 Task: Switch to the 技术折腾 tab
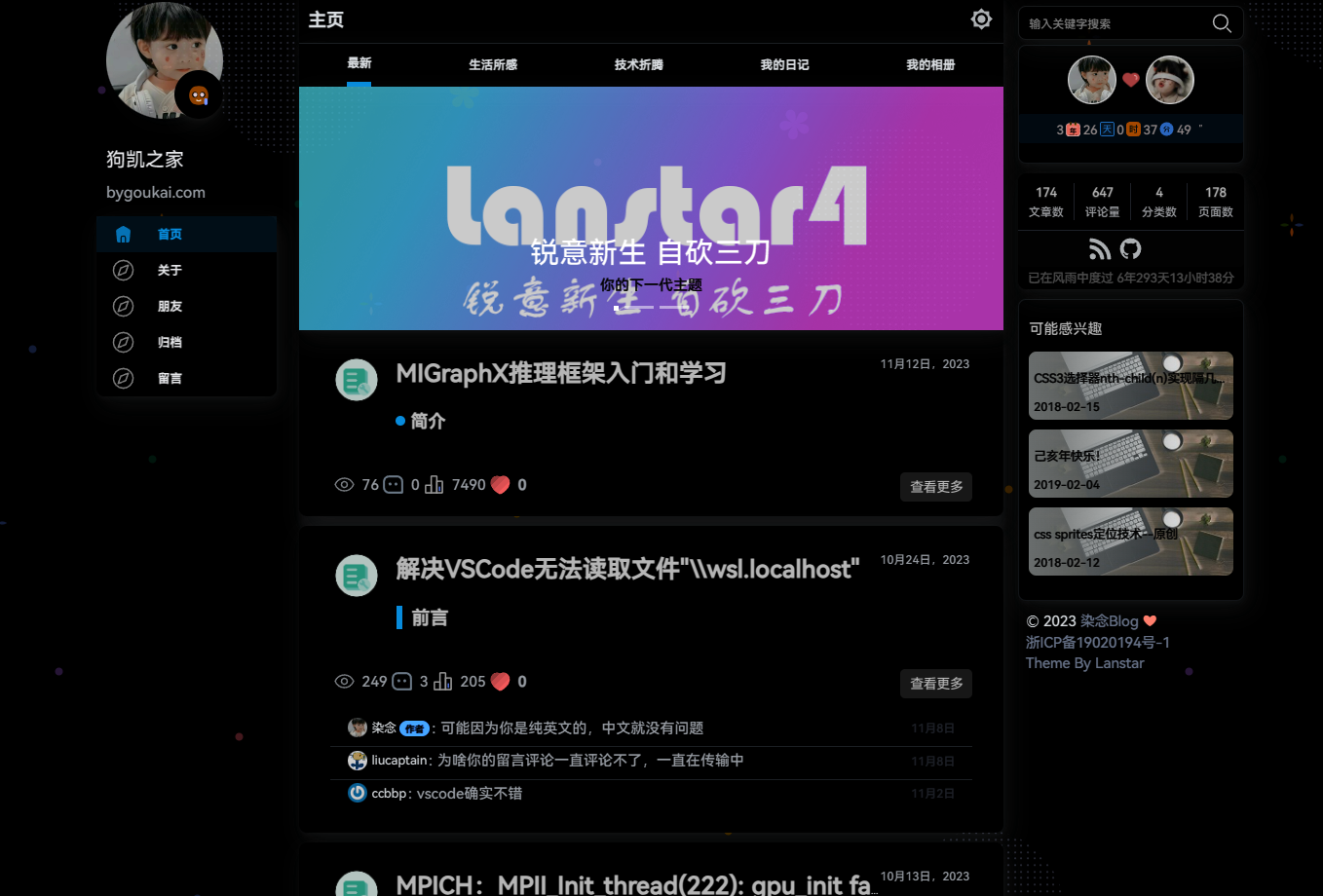(639, 65)
